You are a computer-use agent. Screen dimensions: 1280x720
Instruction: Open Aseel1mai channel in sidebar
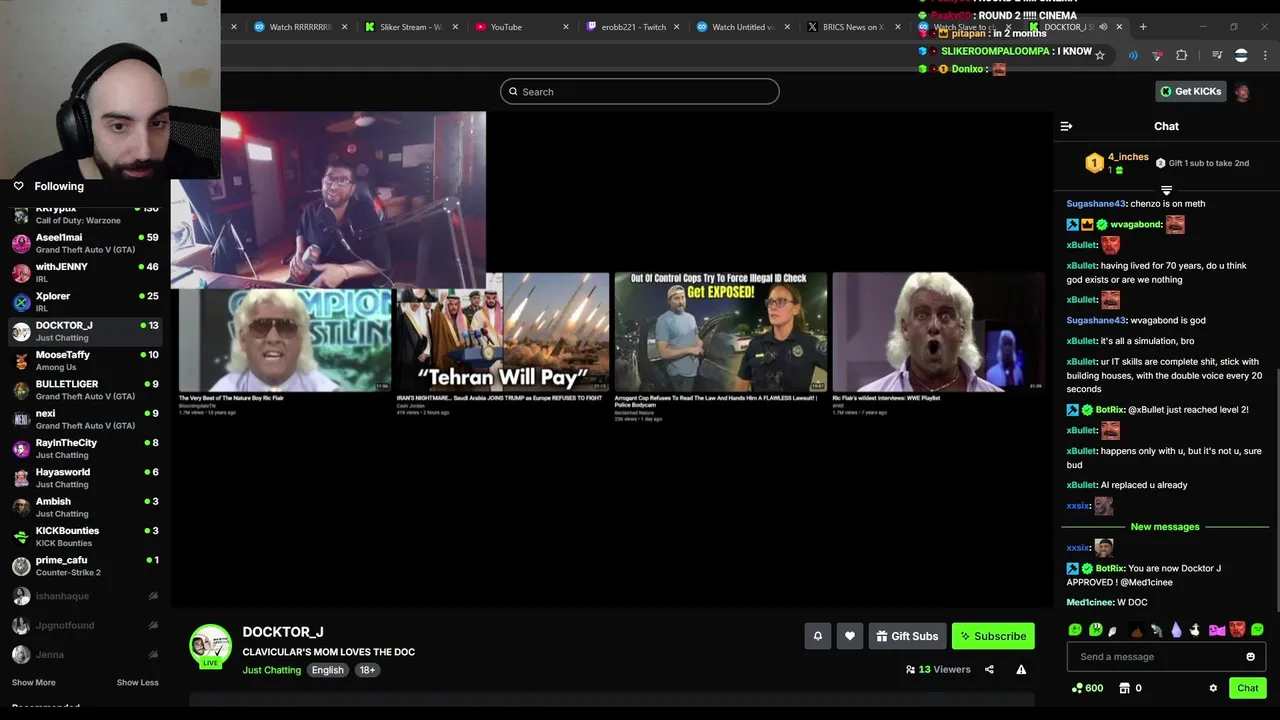[x=85, y=243]
